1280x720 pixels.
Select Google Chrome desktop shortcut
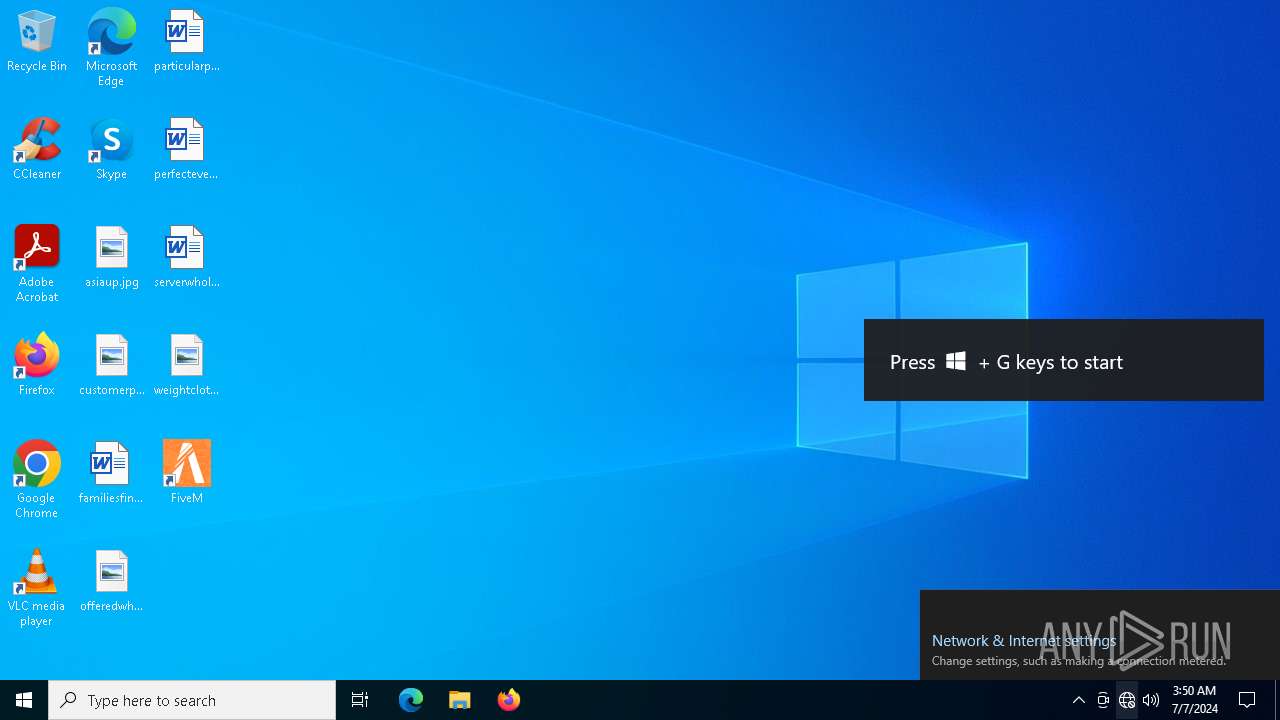[x=37, y=480]
